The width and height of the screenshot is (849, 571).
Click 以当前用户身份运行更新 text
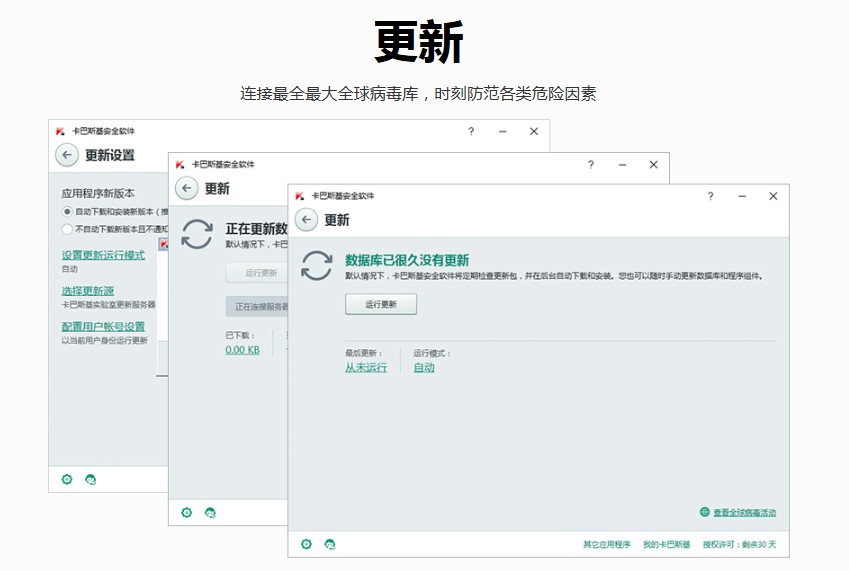click(x=105, y=340)
